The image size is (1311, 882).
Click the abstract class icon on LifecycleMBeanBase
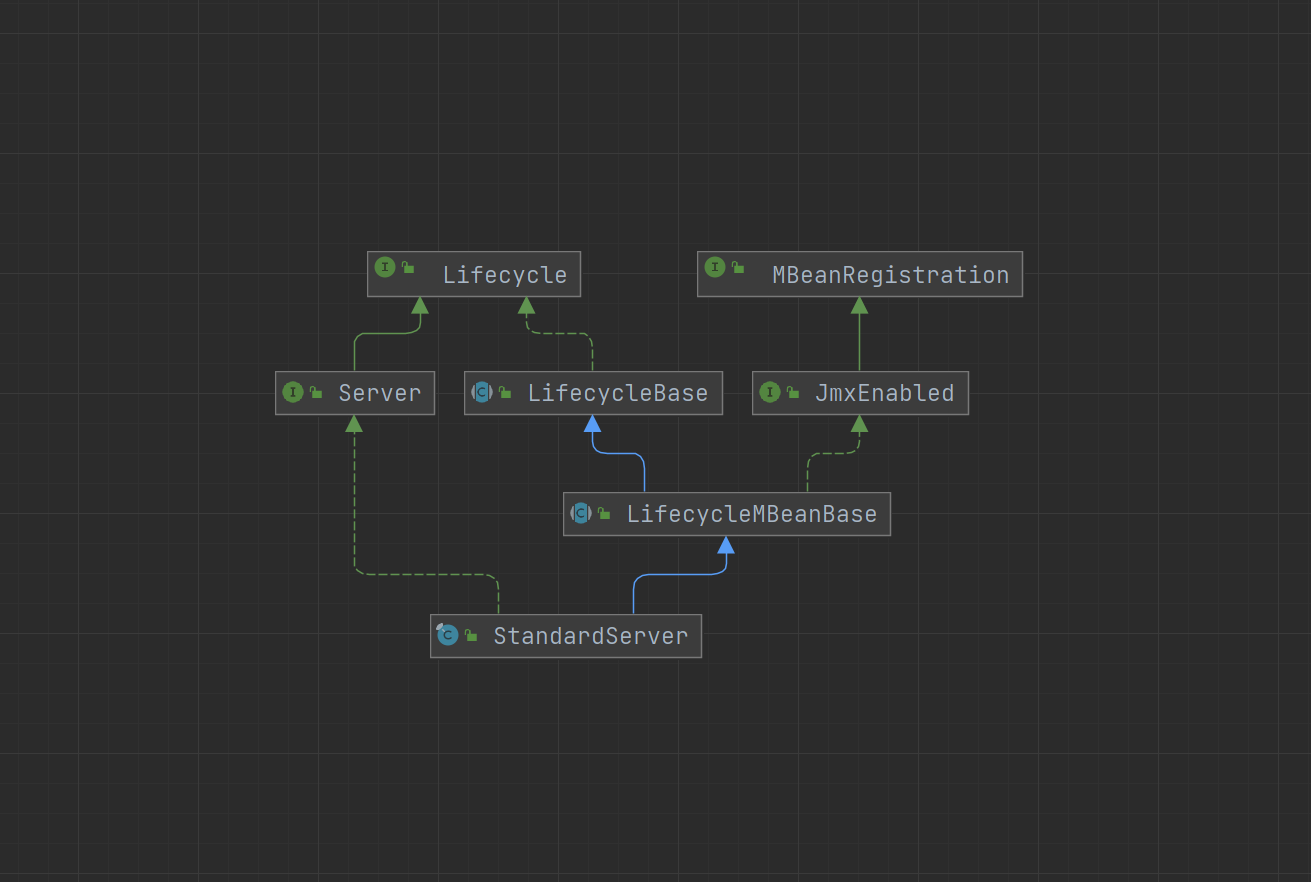click(x=581, y=513)
